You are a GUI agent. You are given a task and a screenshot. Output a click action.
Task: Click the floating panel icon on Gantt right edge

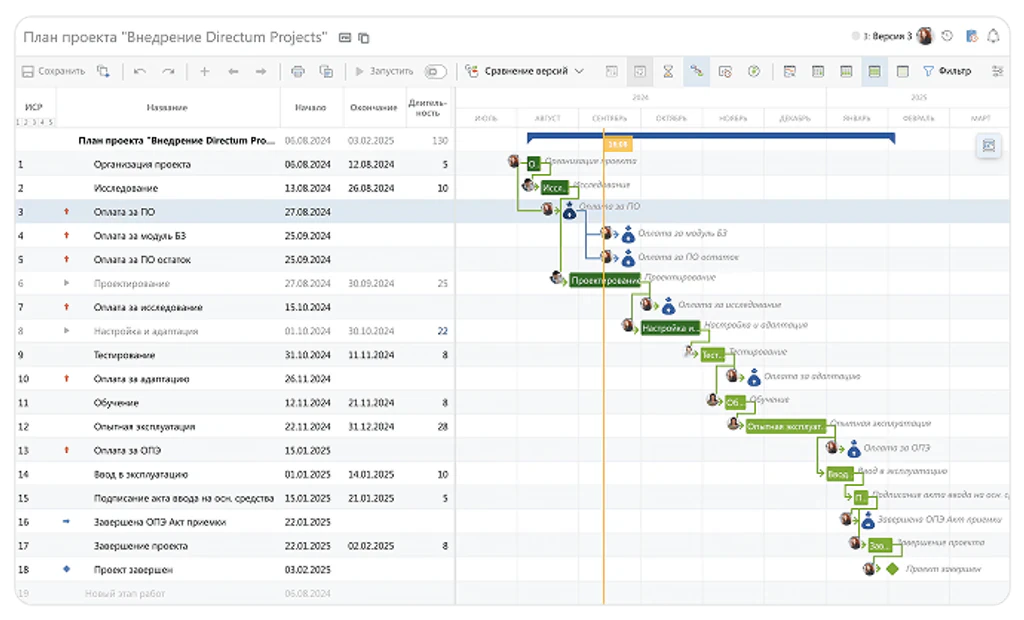click(x=989, y=146)
